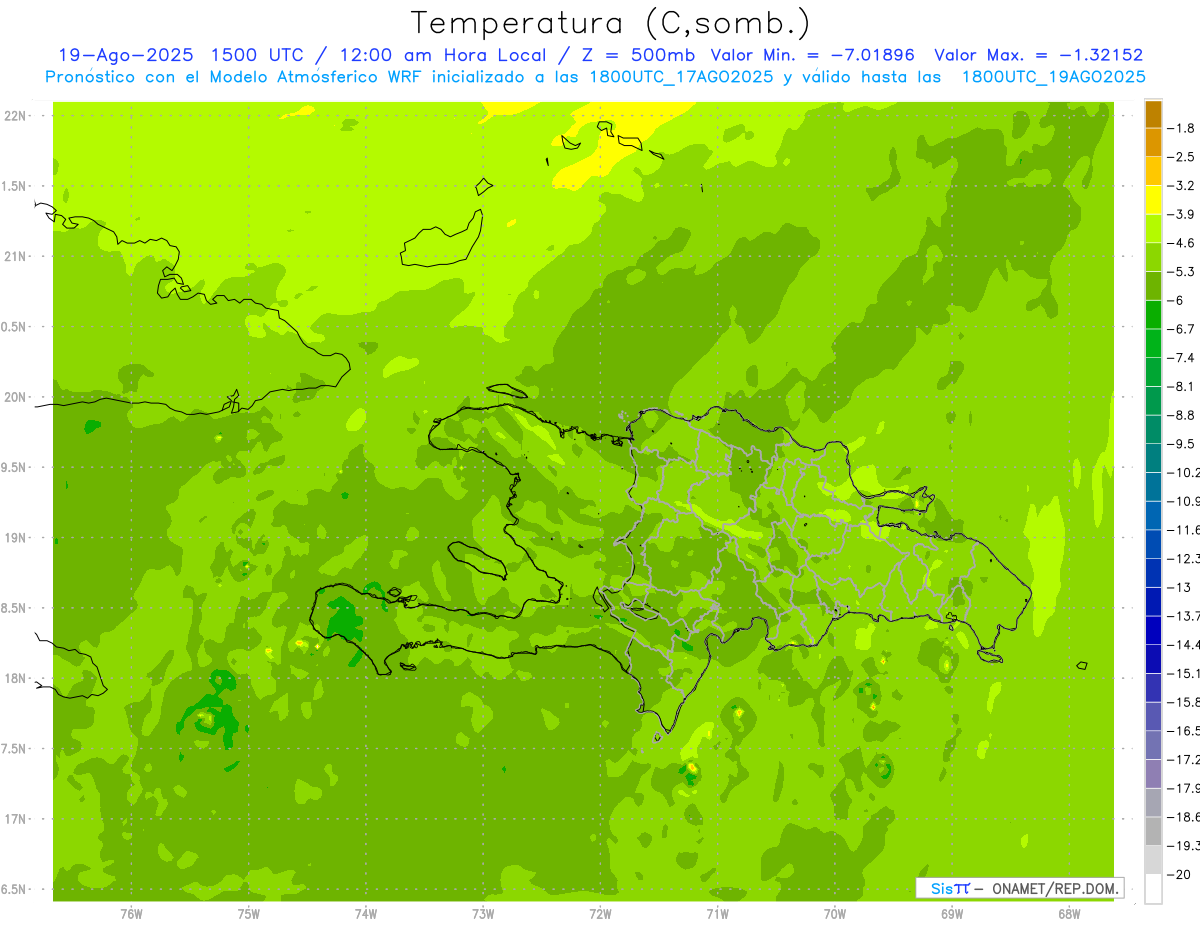
Task: Click the green swatch between -6 and -6.7
Action: pyautogui.click(x=1154, y=315)
